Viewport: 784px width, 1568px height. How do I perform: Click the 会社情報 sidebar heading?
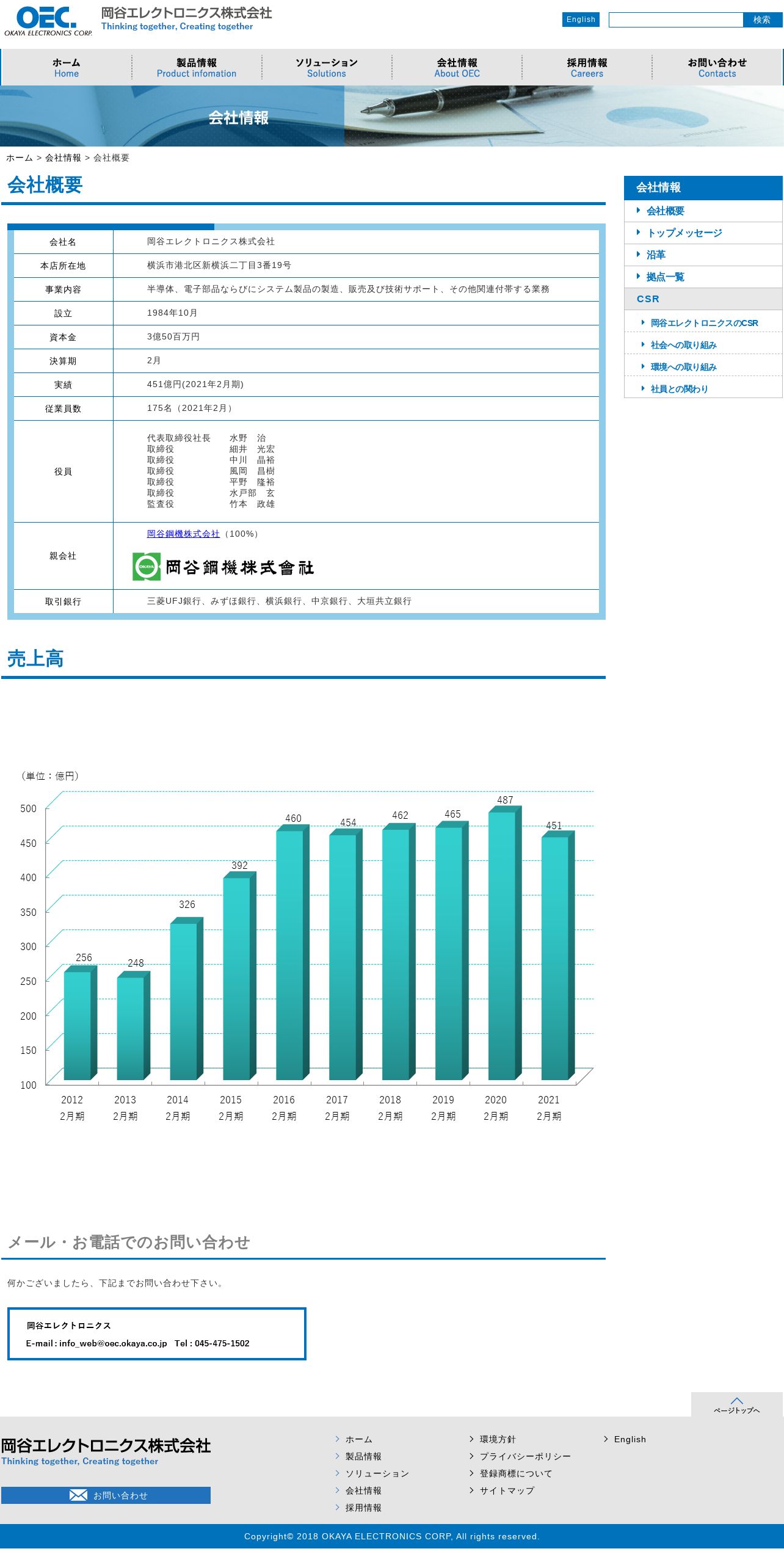coord(703,187)
